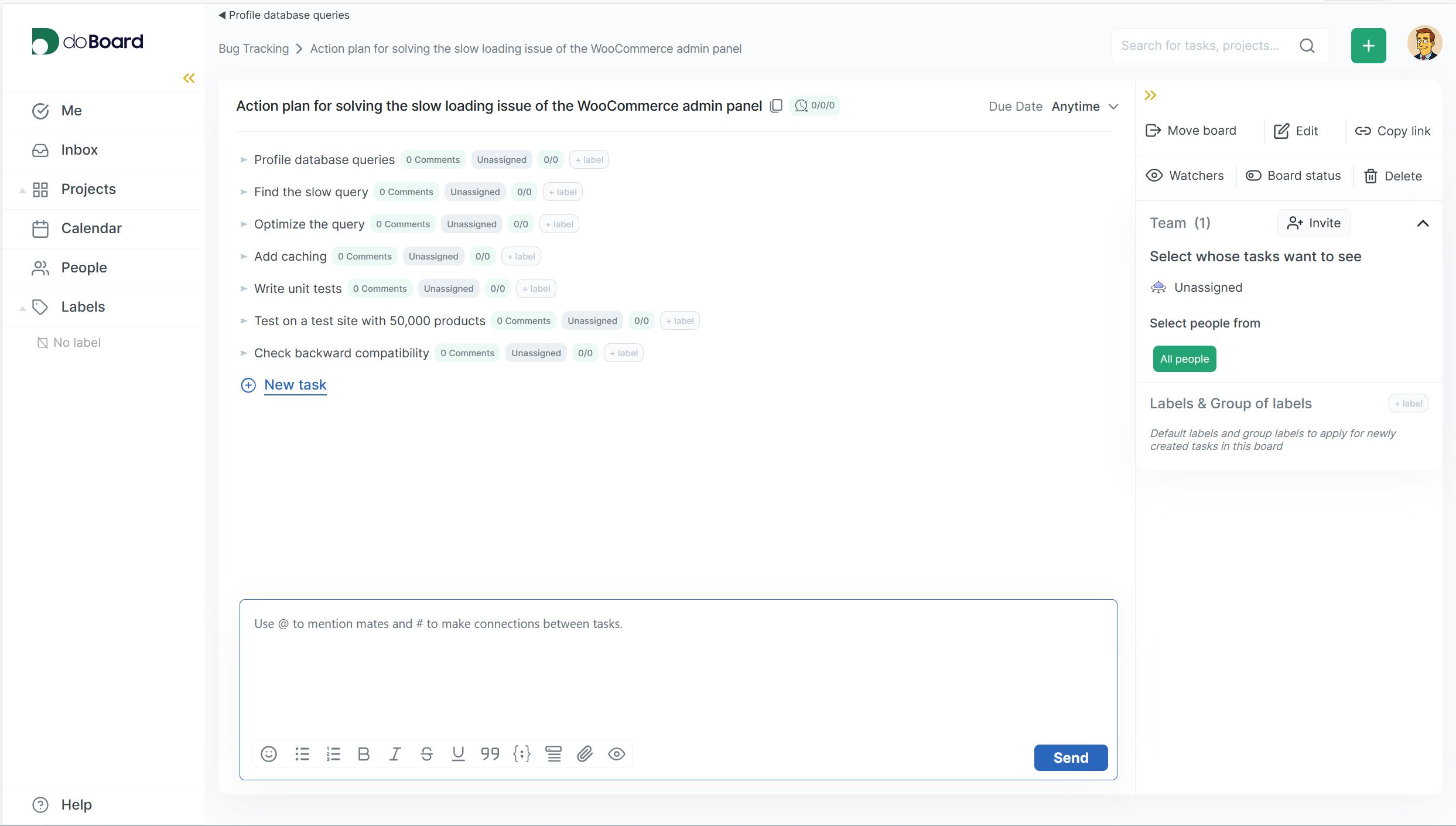Select the All people filter
The height and width of the screenshot is (826, 1456).
click(x=1184, y=359)
